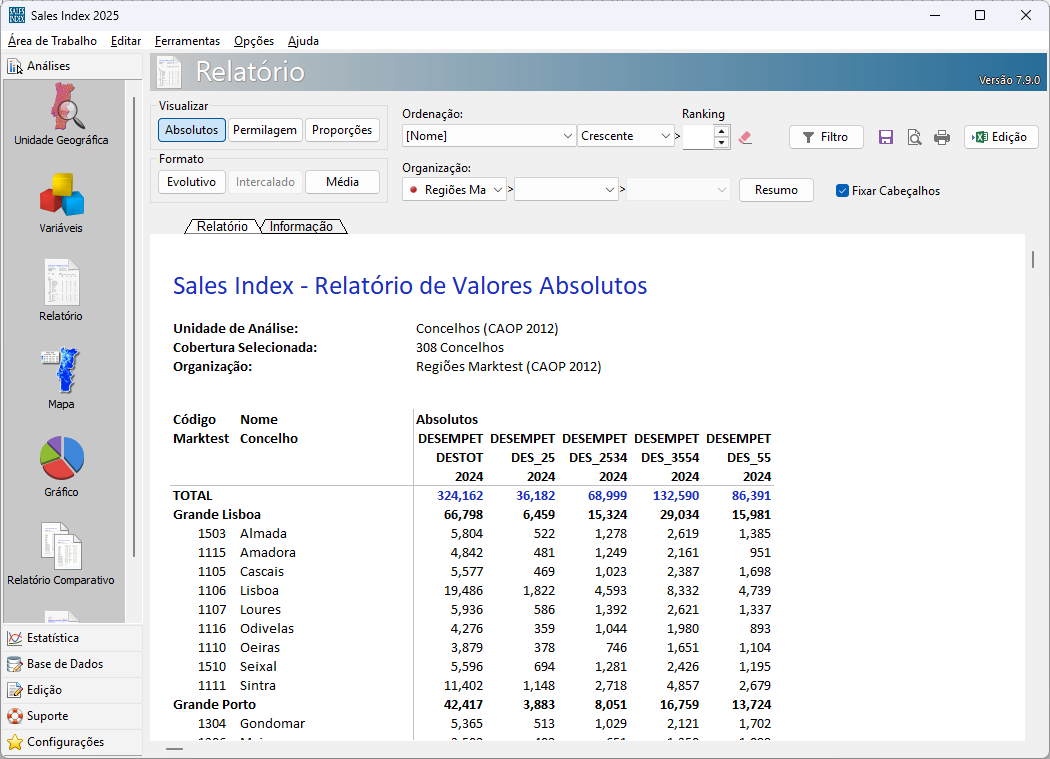Switch view to Permilagem
This screenshot has width=1050, height=759.
pos(265,130)
